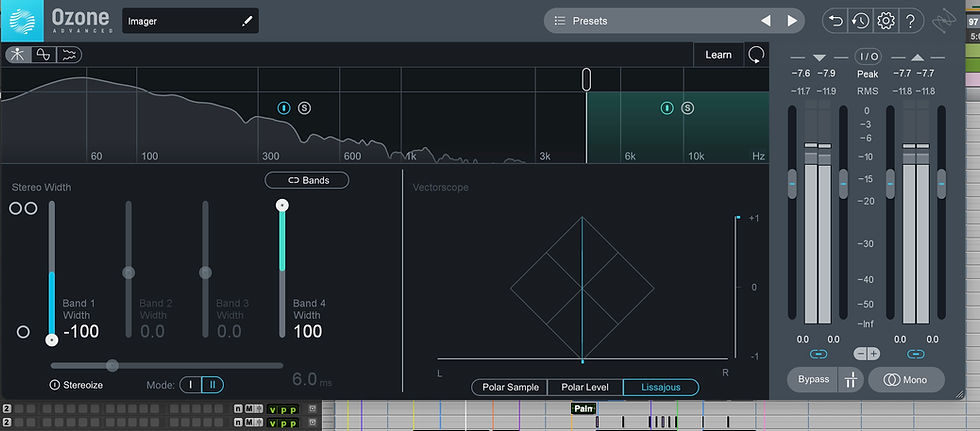Solo the low-mid band with its S icon

pos(304,108)
